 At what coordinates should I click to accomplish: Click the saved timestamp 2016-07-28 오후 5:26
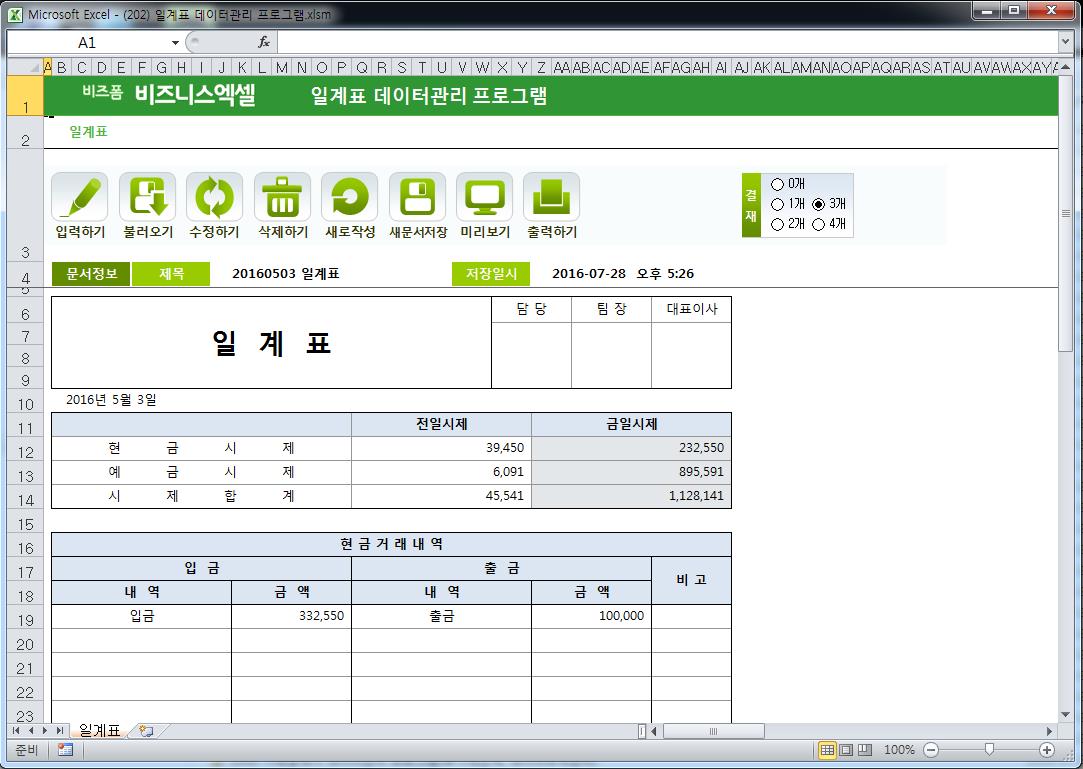623,274
